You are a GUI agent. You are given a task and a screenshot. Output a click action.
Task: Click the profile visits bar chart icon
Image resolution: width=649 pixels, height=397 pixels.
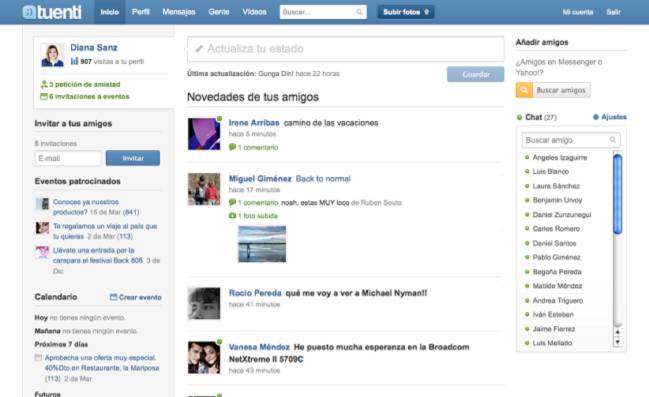[74, 61]
